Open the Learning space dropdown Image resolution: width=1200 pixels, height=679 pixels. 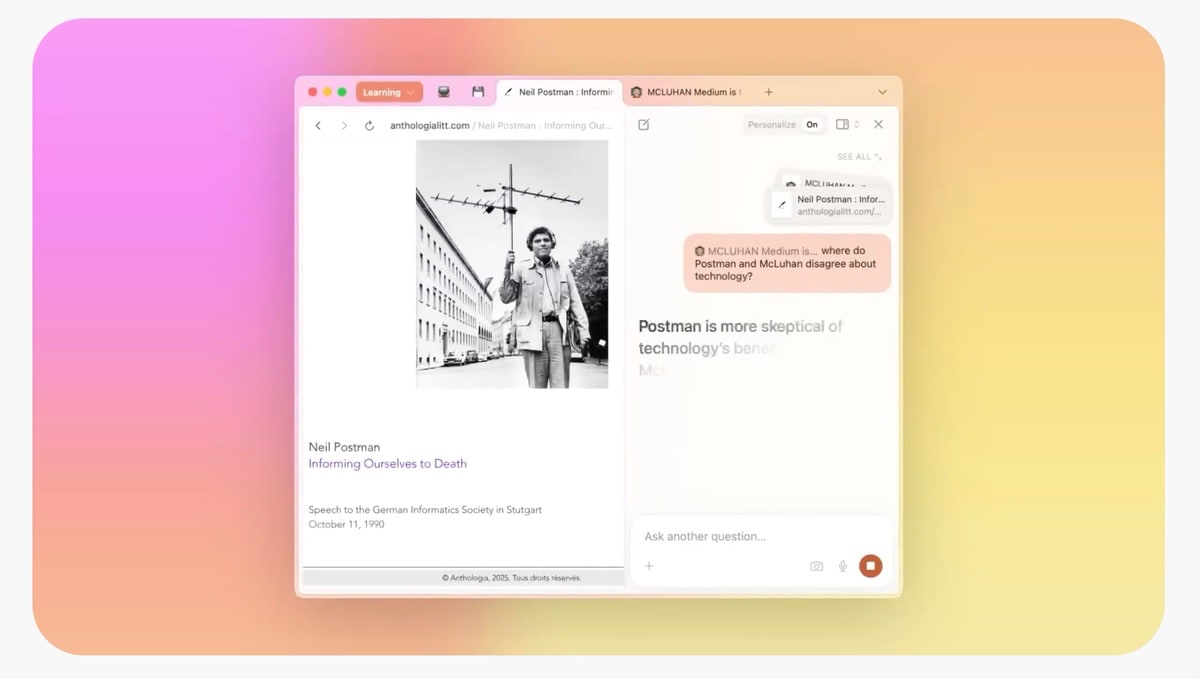pos(389,92)
